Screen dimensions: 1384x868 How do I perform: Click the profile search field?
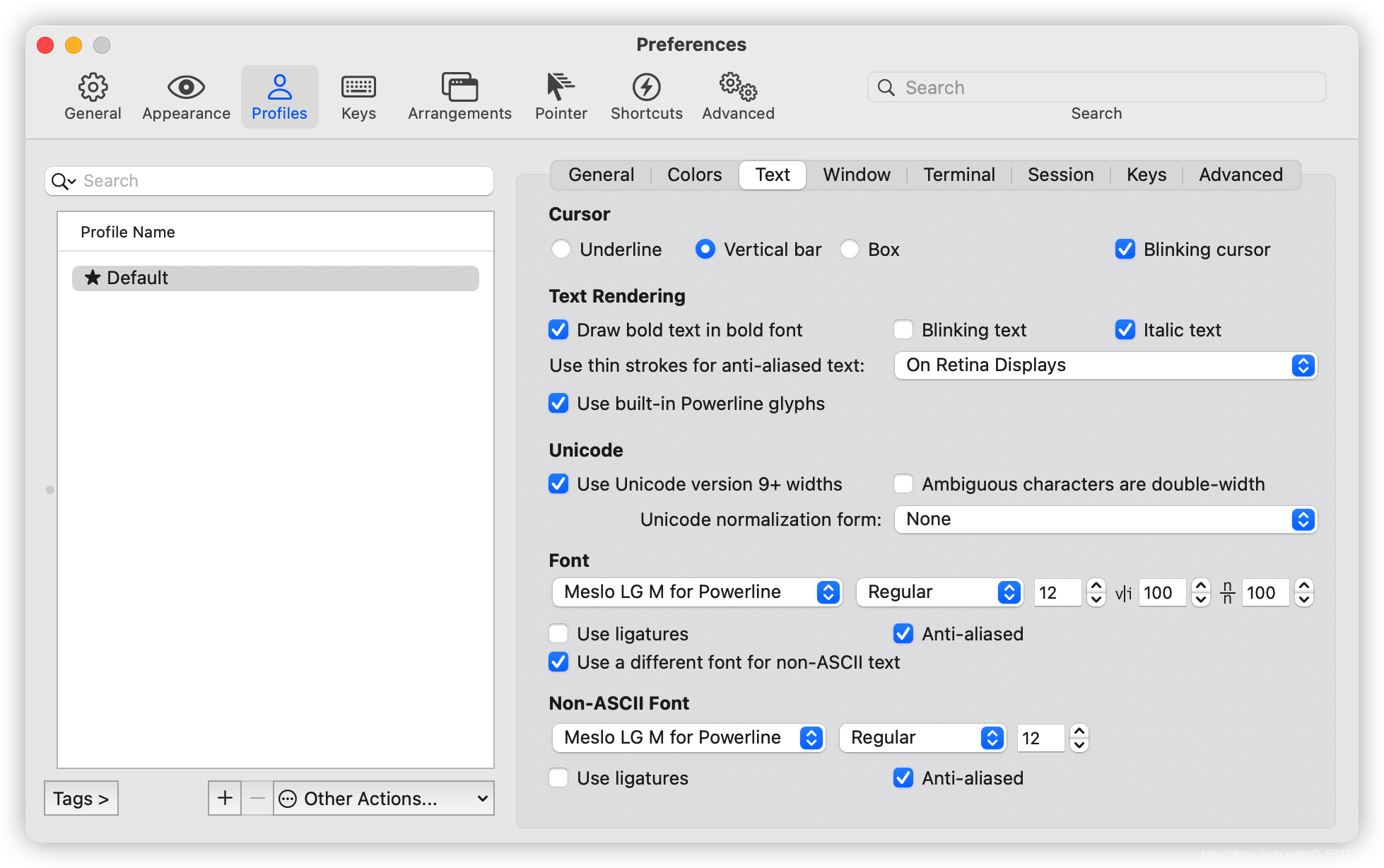point(283,181)
